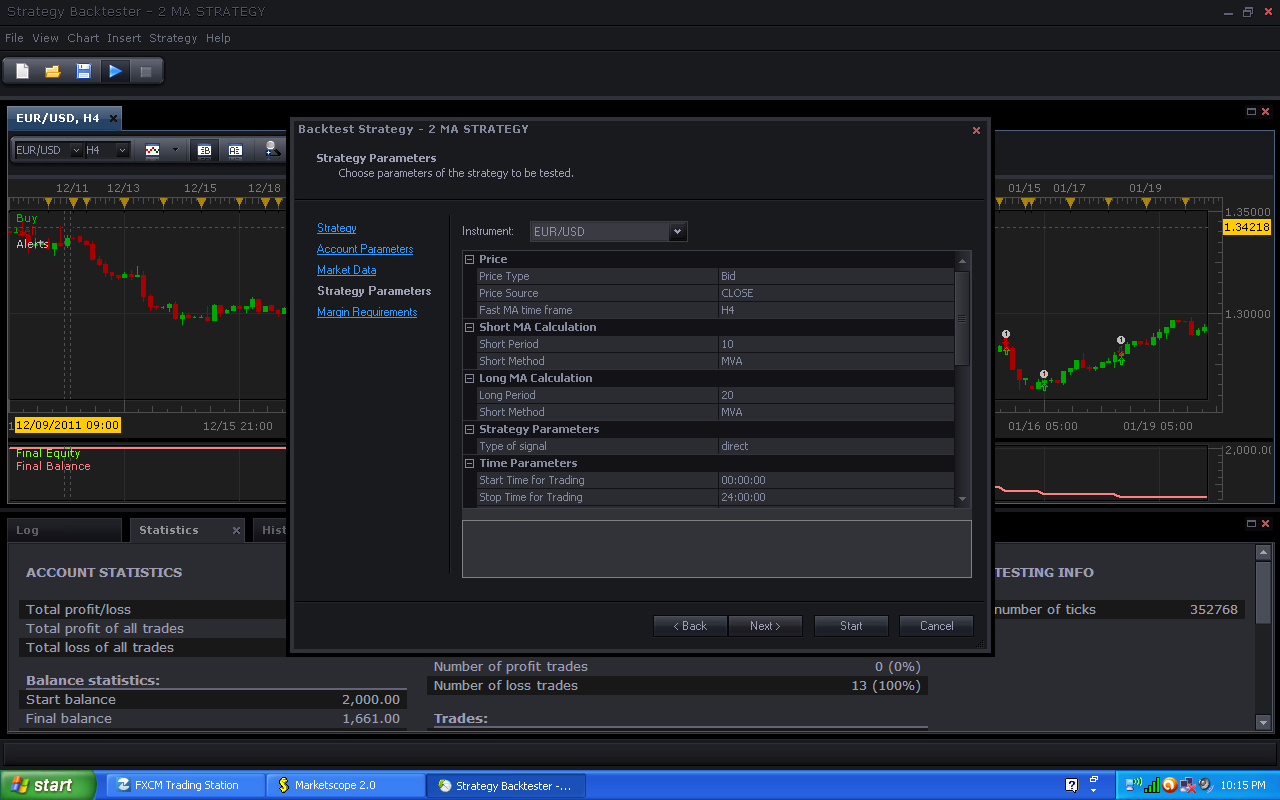Image resolution: width=1280 pixels, height=800 pixels.
Task: Toggle the Bid price chart icon
Action: click(205, 150)
